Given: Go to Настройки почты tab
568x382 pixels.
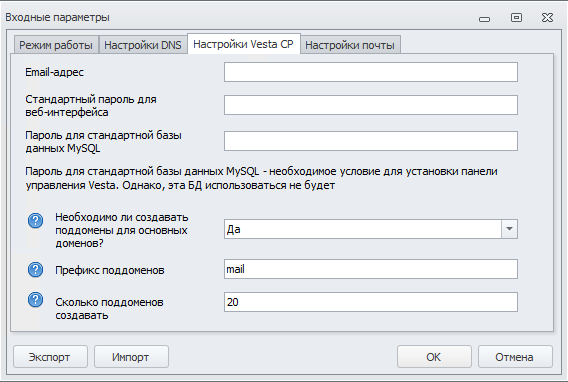Looking at the screenshot, I should click(x=350, y=45).
